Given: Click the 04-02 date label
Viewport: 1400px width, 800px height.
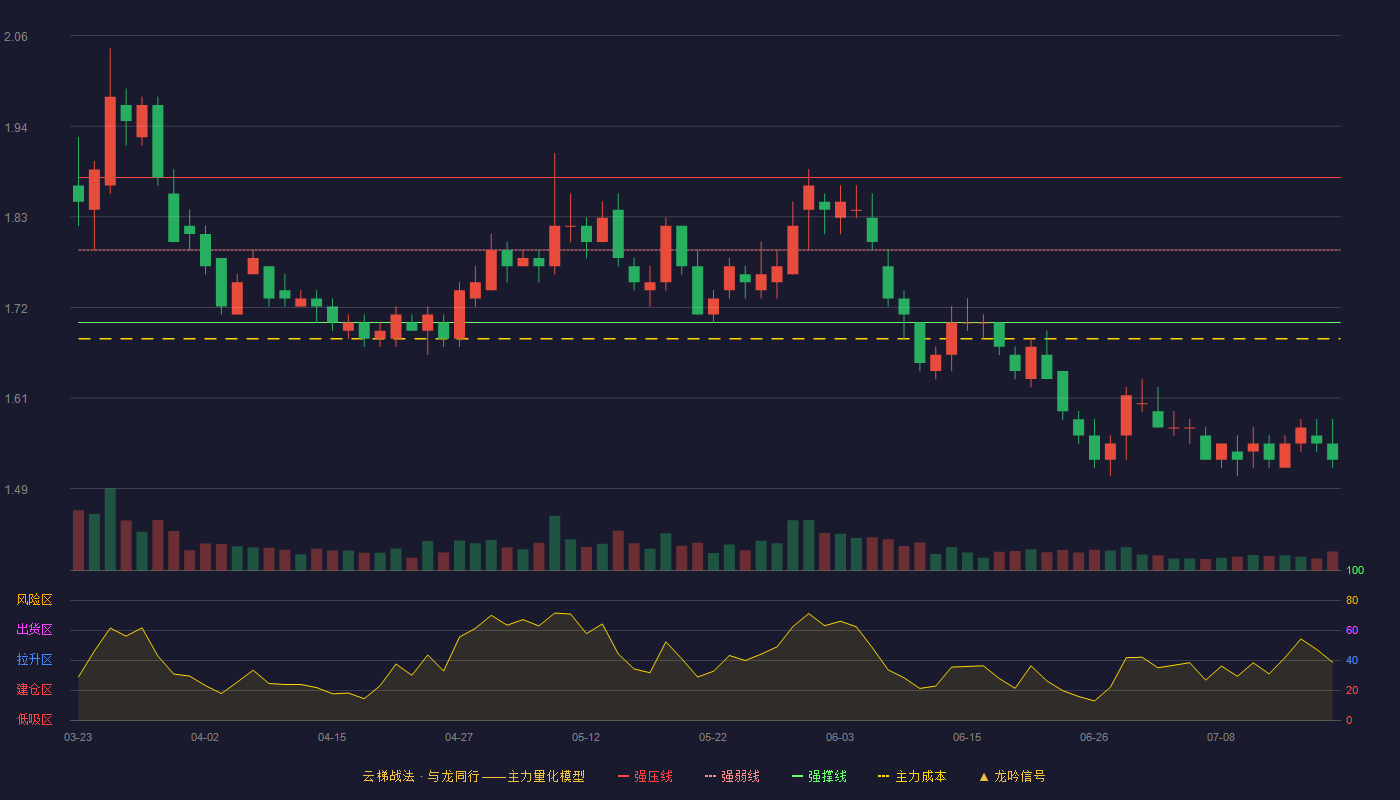Looking at the screenshot, I should pyautogui.click(x=205, y=737).
